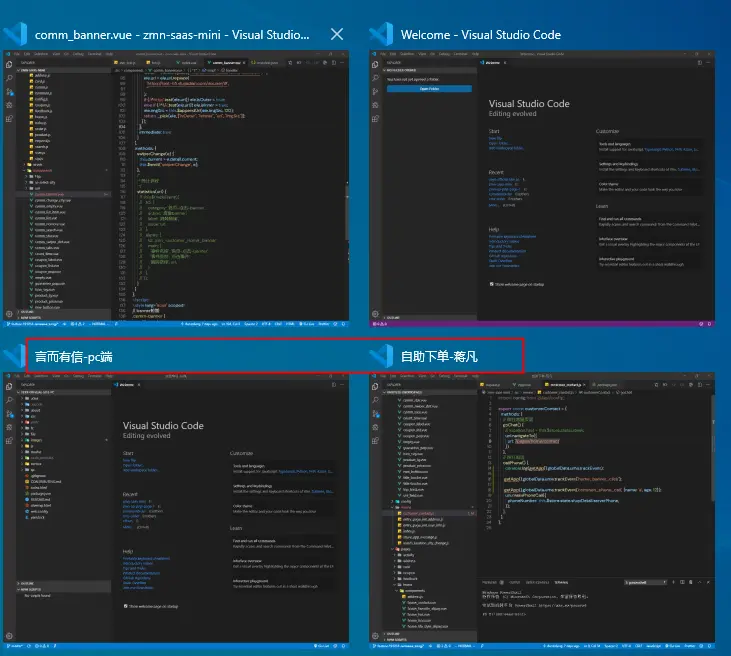The height and width of the screenshot is (656, 731).
Task: Select the Welcome - Visual Studio Code thumbnail
Action: (x=542, y=188)
